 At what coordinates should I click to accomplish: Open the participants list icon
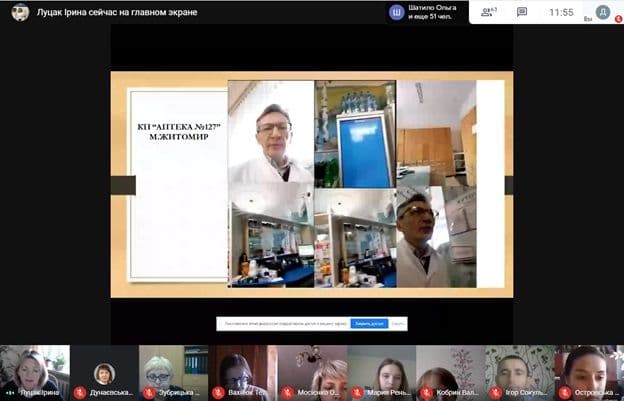(488, 12)
